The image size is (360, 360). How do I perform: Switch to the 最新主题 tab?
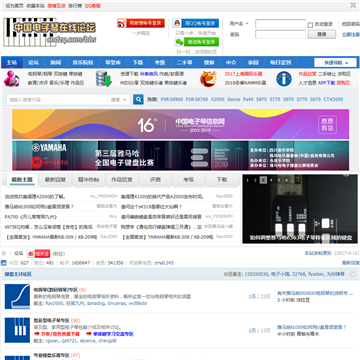point(22,180)
